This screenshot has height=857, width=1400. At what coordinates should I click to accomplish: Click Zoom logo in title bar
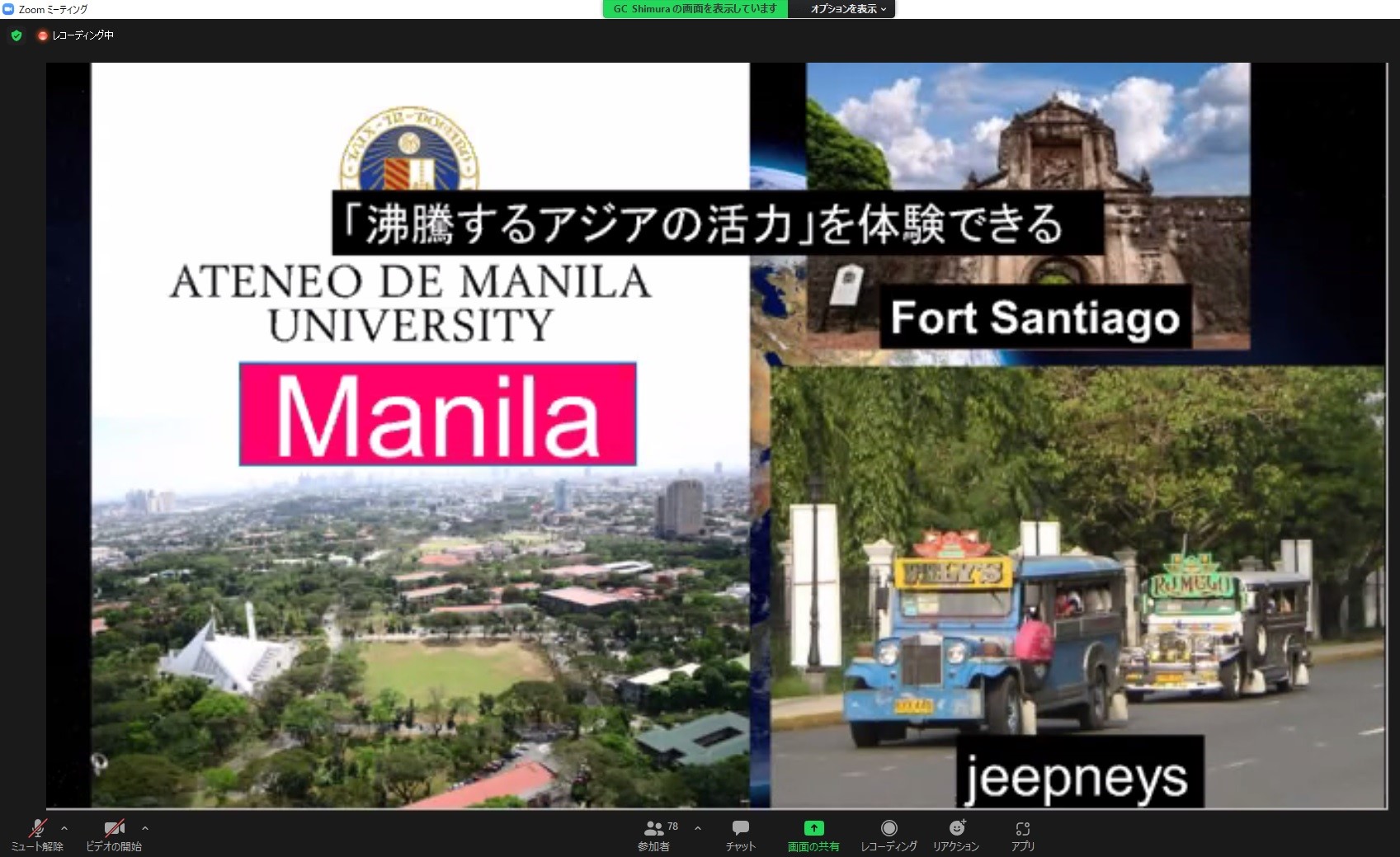tap(8, 9)
